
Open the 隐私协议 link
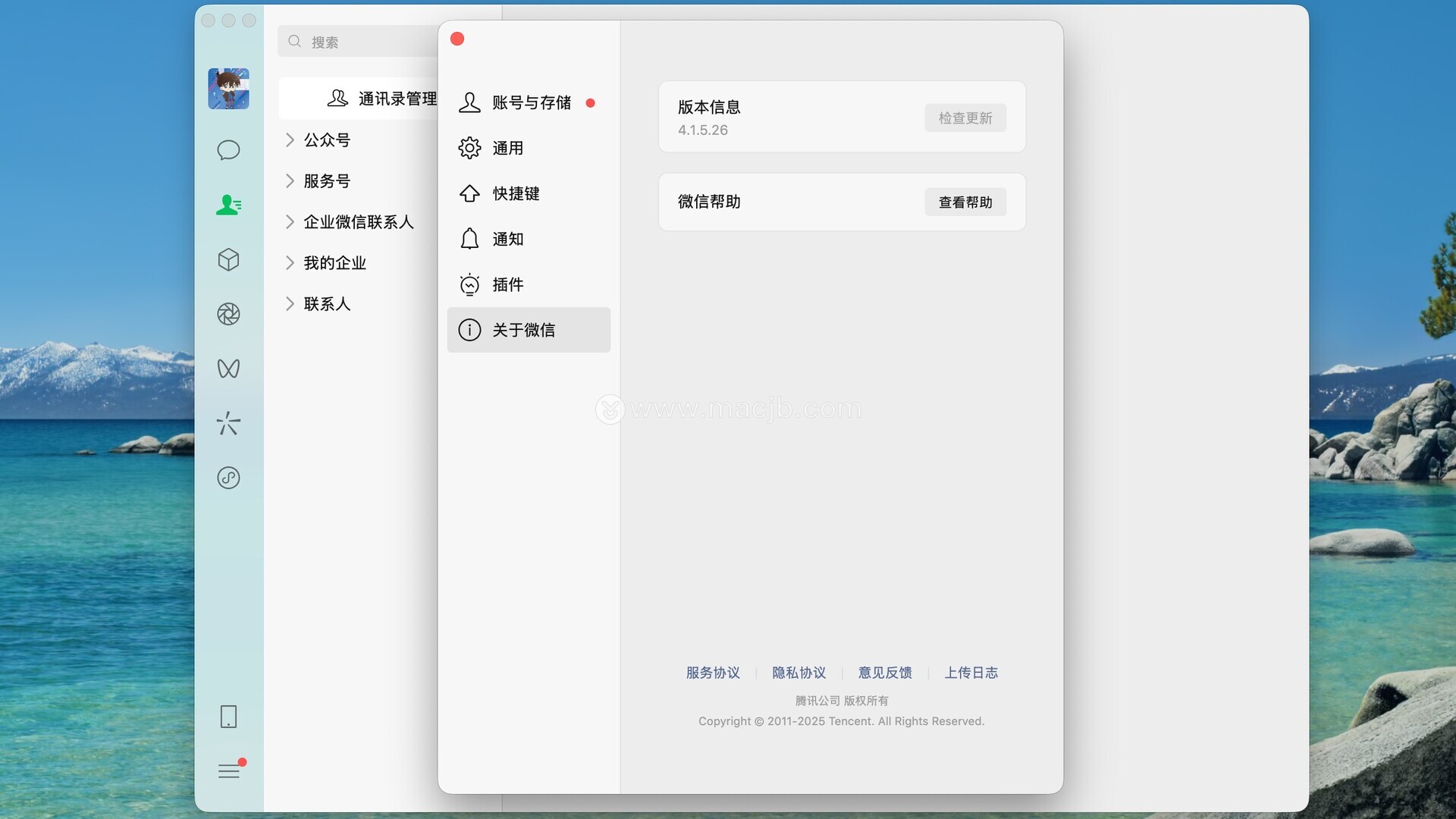coord(799,673)
